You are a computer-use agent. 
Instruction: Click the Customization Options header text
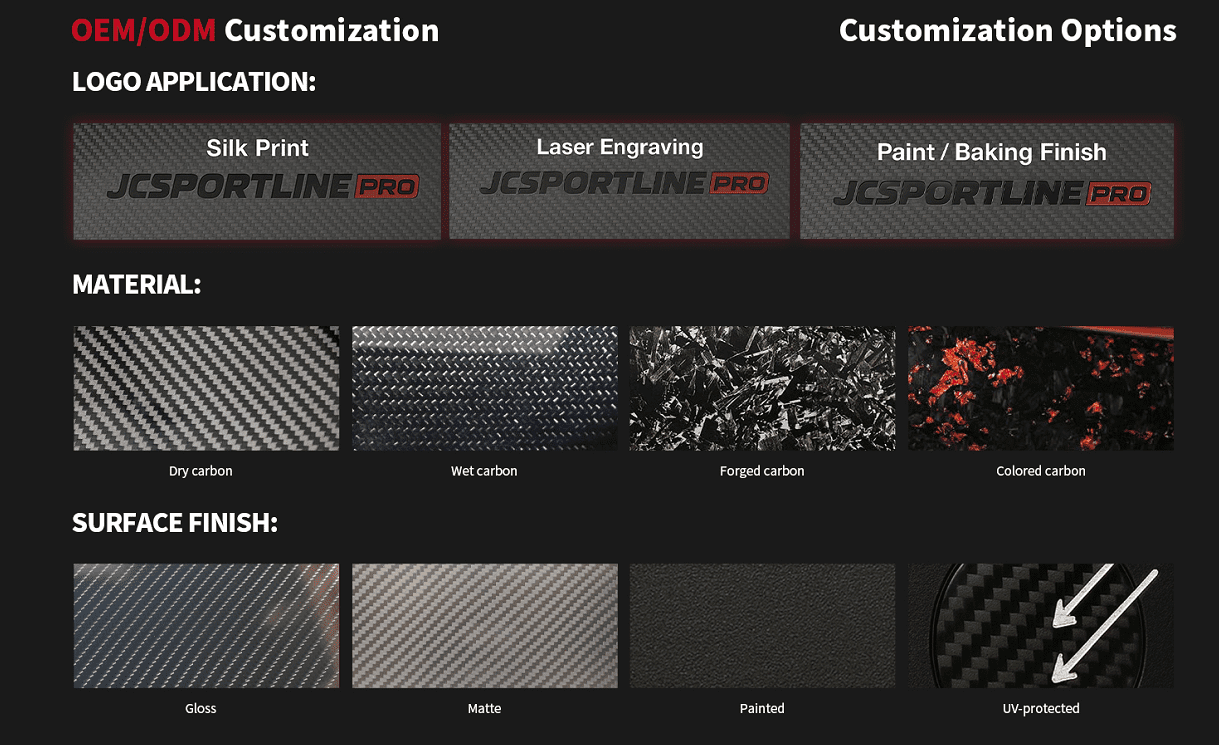(1007, 31)
